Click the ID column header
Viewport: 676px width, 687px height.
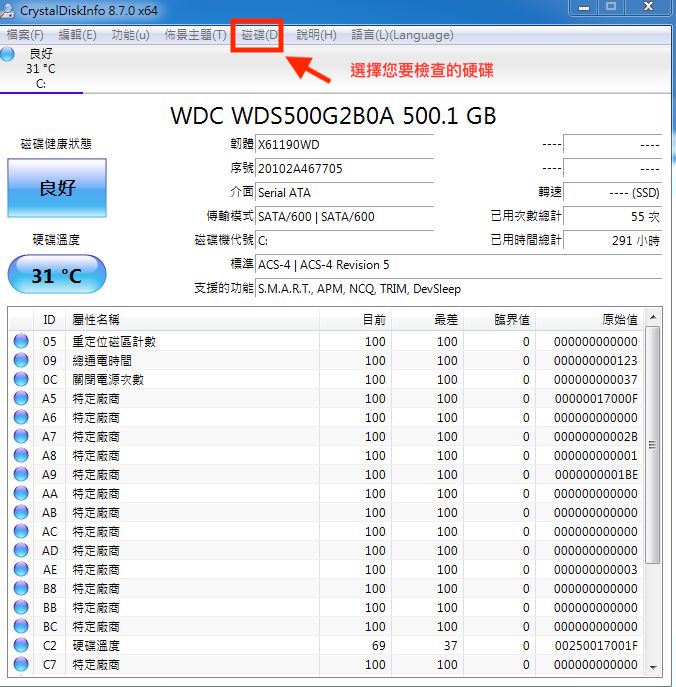coord(50,319)
